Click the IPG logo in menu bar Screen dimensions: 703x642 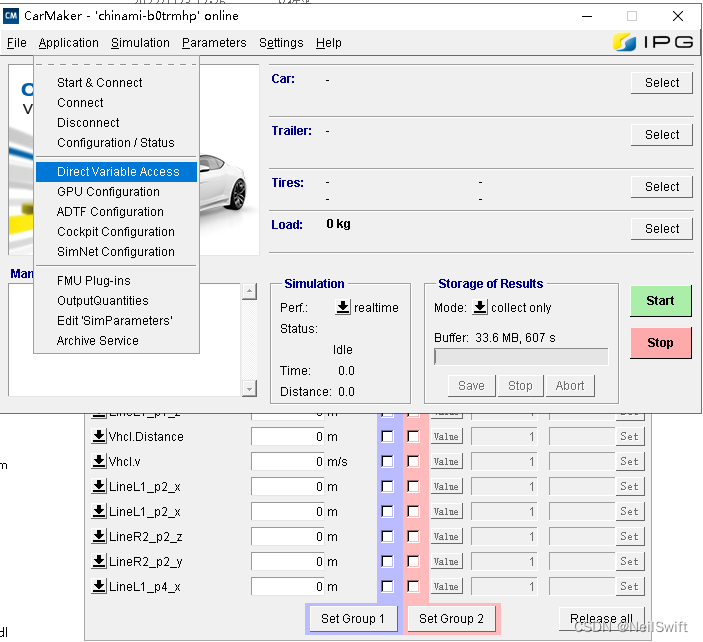click(653, 42)
